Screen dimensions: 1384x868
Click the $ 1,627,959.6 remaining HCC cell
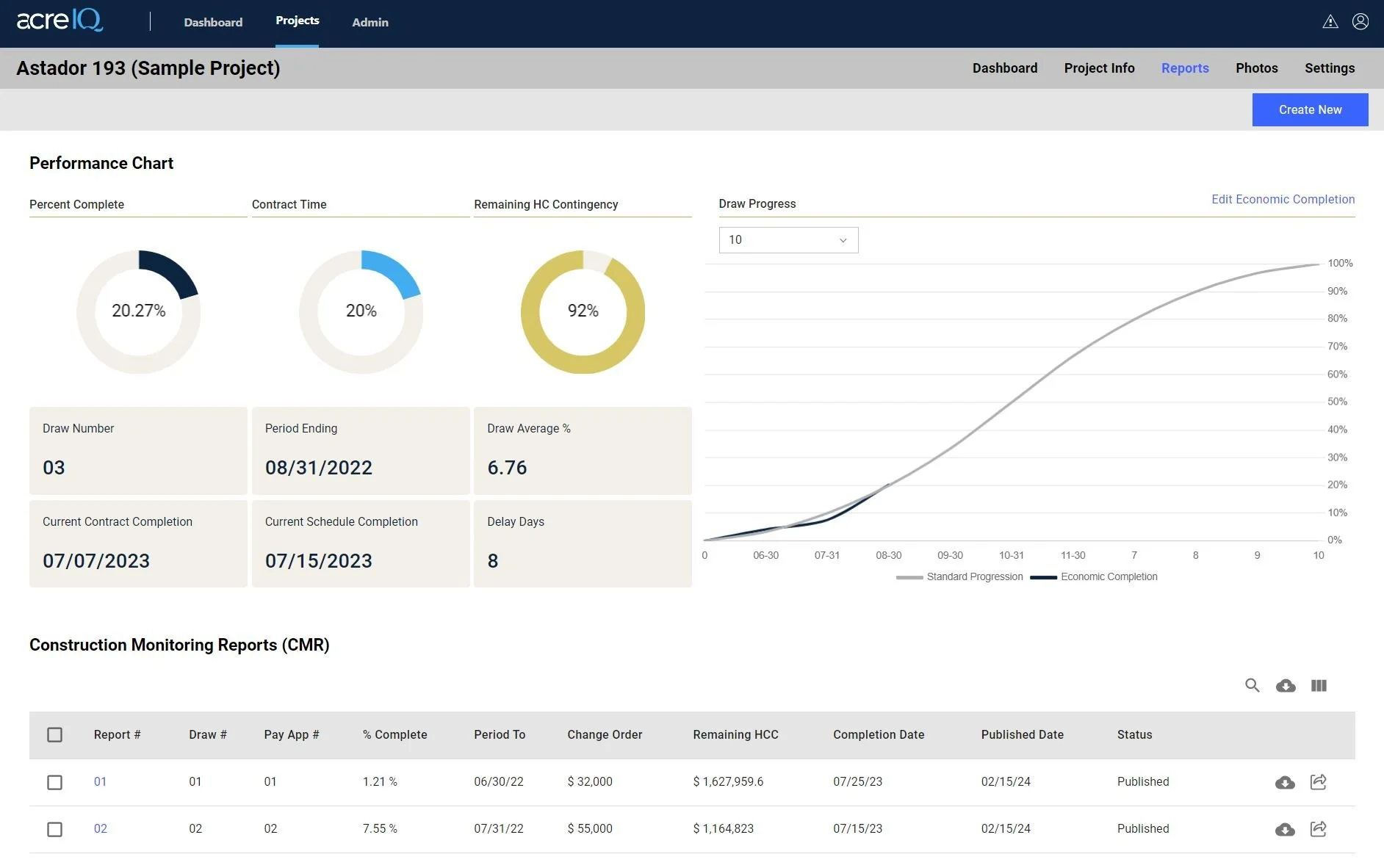(x=728, y=782)
